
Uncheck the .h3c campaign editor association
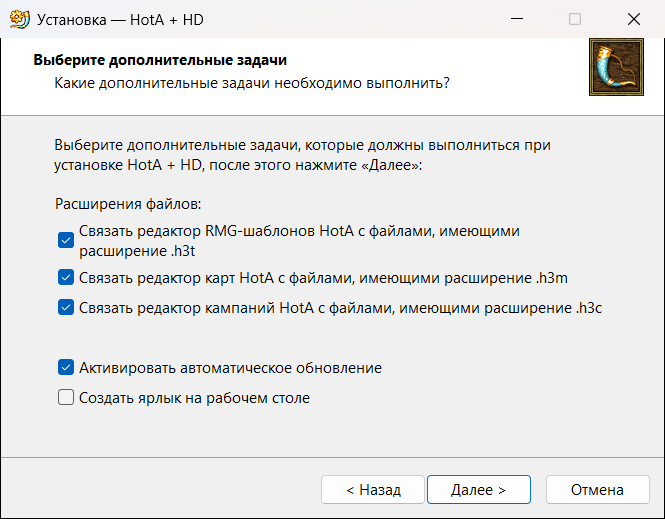[x=66, y=307]
